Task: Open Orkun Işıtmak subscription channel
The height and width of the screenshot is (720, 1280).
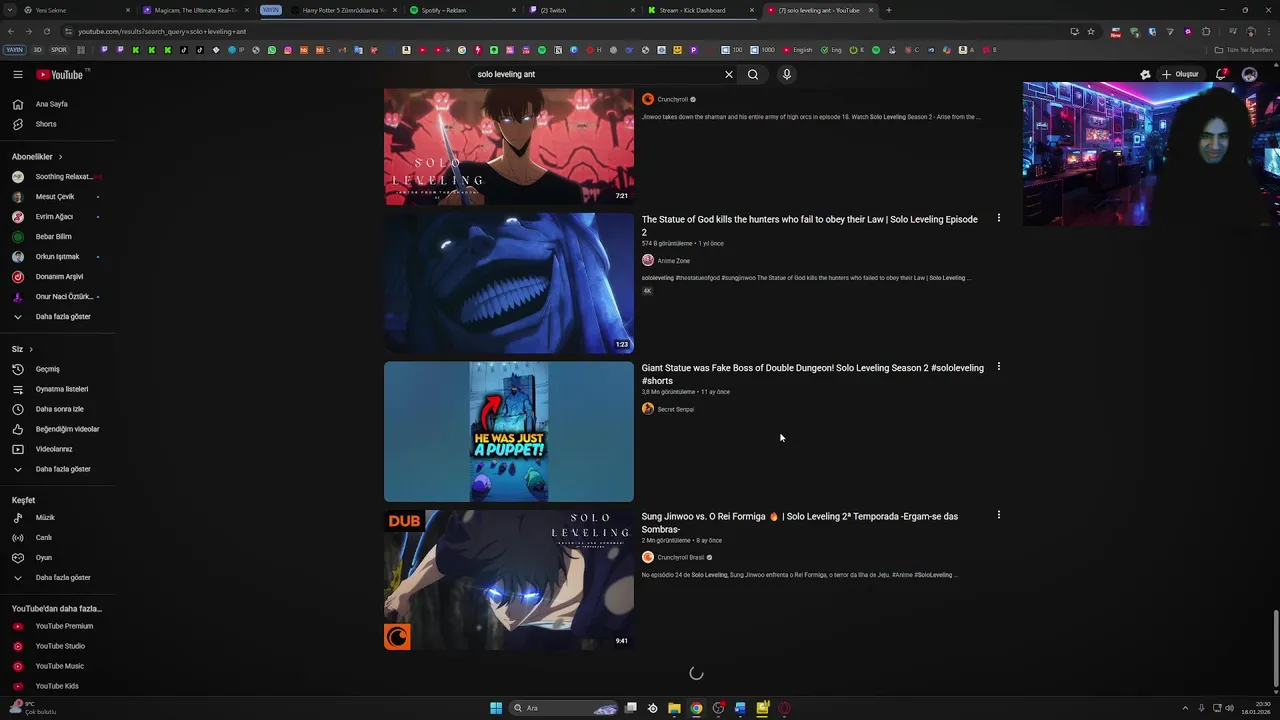Action: pyautogui.click(x=57, y=257)
